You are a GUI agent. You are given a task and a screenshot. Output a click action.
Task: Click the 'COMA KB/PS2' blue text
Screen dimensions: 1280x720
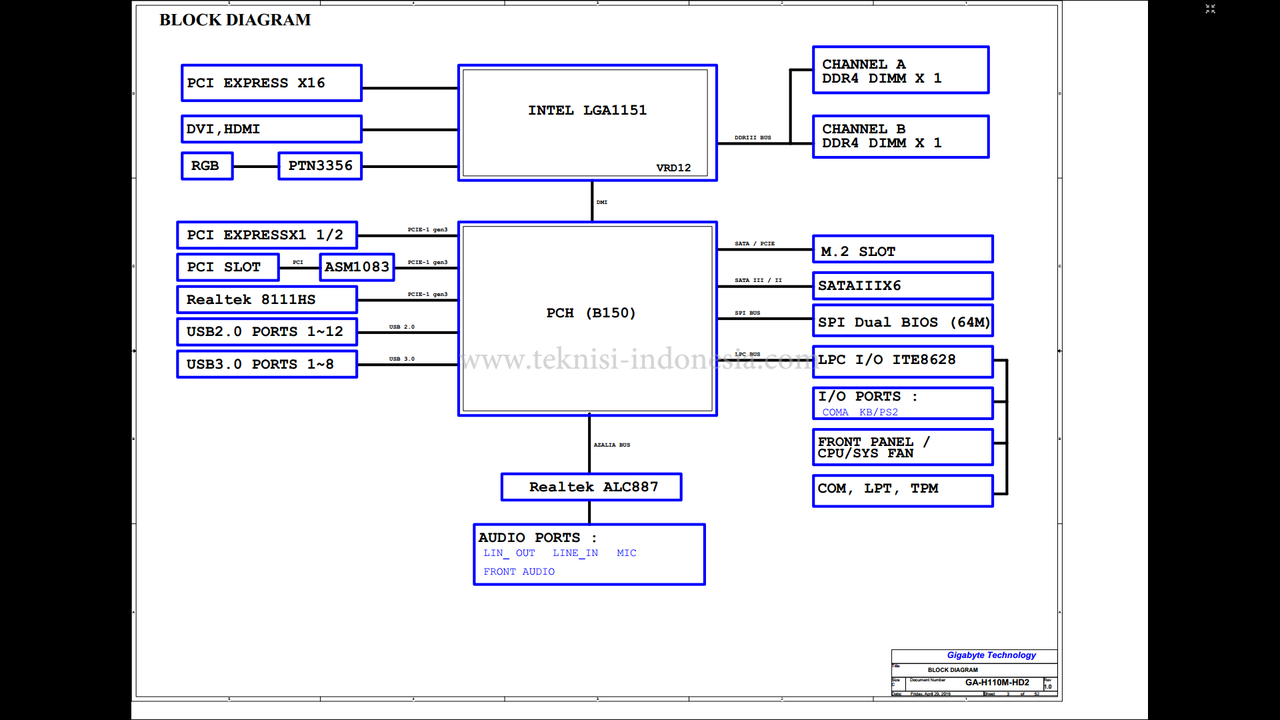tap(860, 412)
